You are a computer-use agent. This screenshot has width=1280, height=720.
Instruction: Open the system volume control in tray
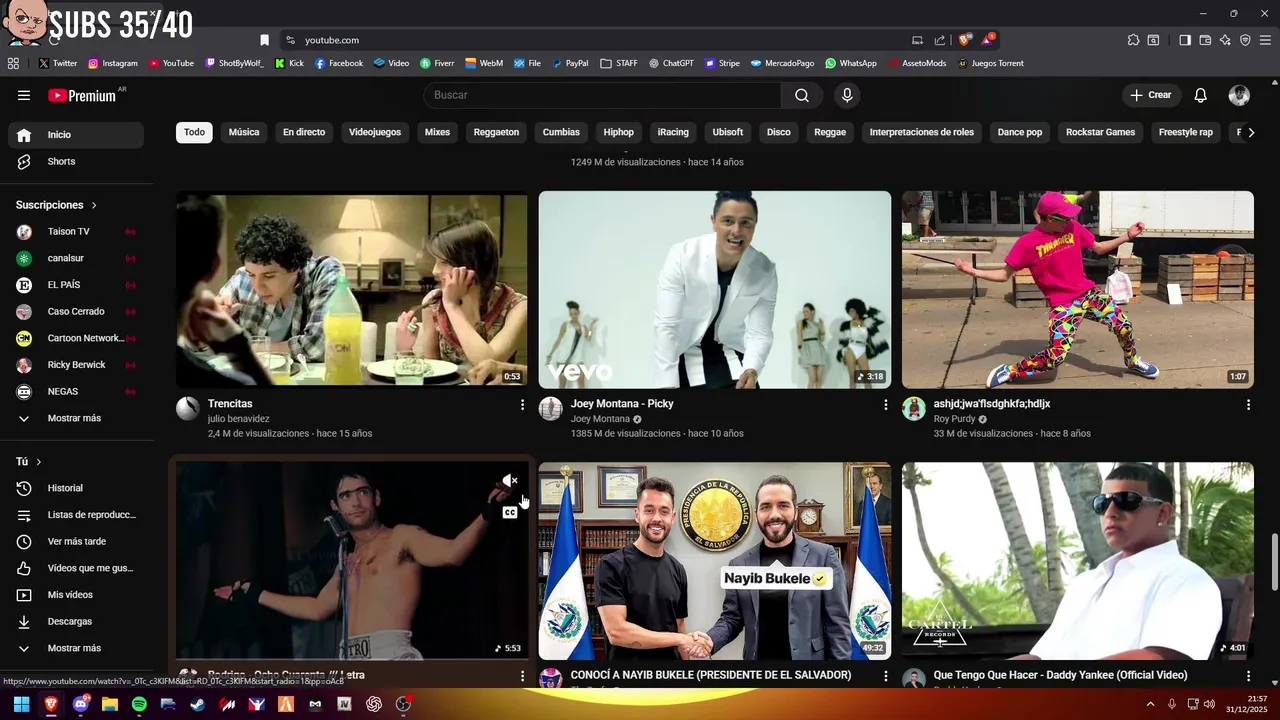[x=1209, y=704]
